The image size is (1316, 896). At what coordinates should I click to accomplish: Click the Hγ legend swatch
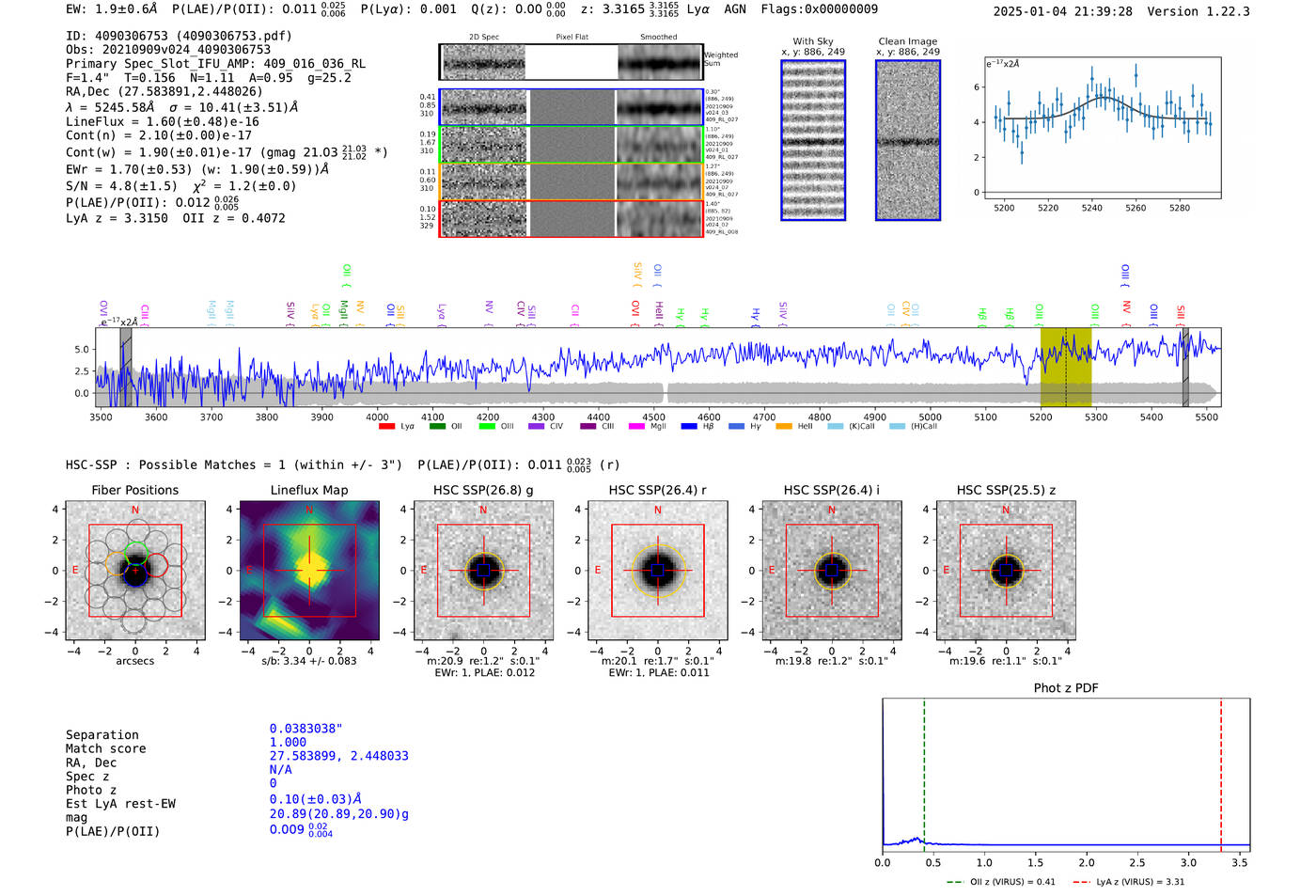(x=736, y=427)
